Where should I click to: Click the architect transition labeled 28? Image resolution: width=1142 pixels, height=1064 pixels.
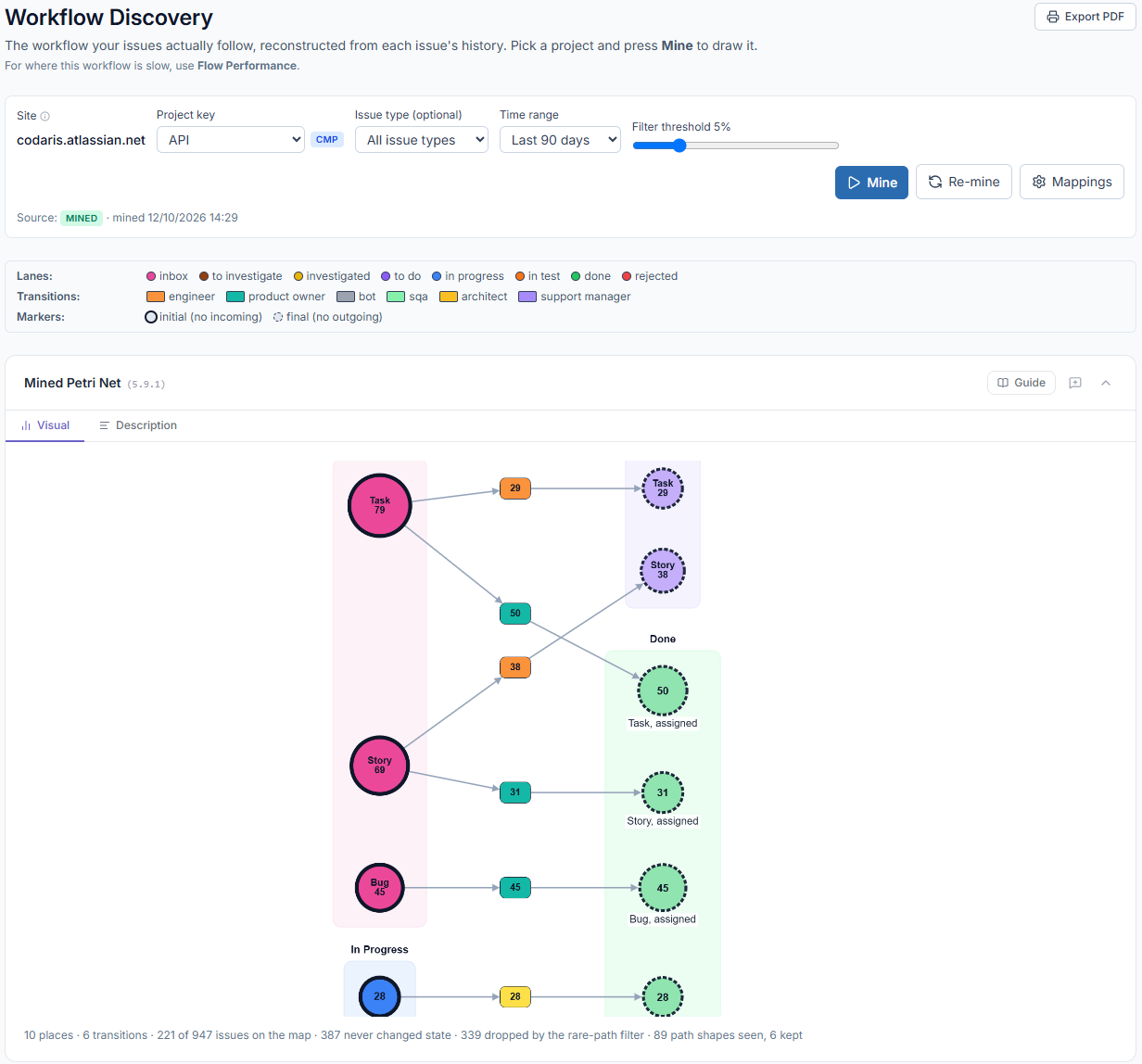coord(515,997)
